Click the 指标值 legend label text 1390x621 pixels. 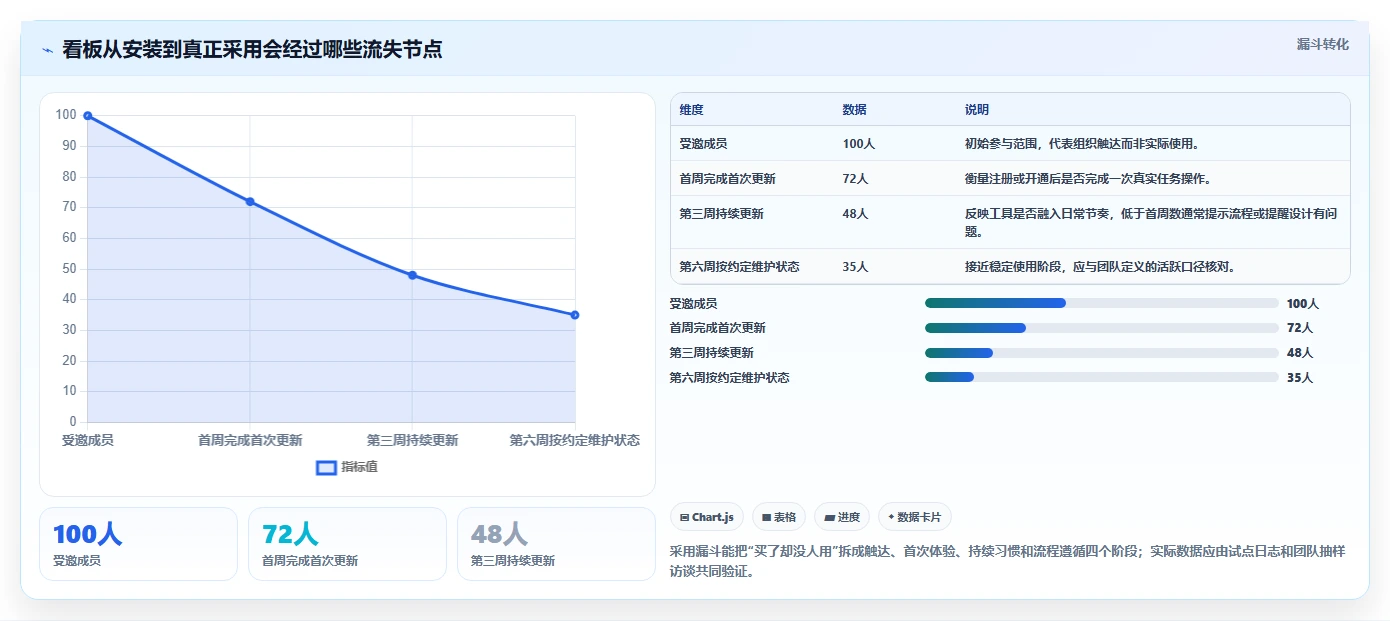point(359,467)
